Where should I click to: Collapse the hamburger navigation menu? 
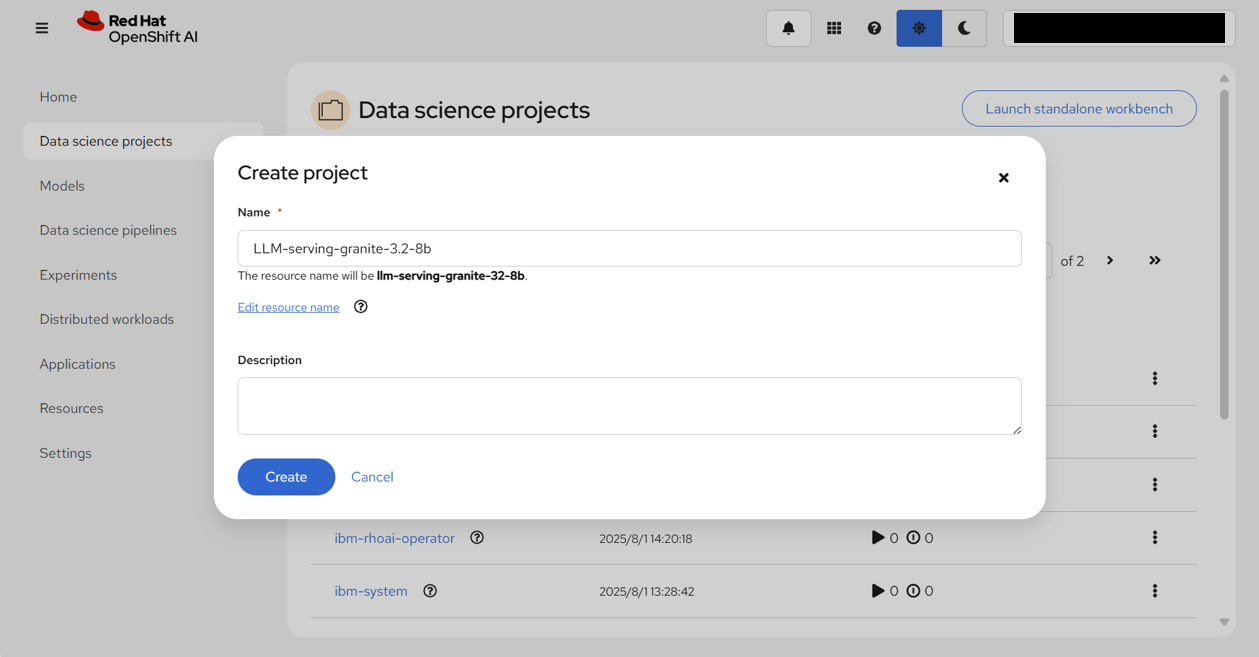coord(42,28)
